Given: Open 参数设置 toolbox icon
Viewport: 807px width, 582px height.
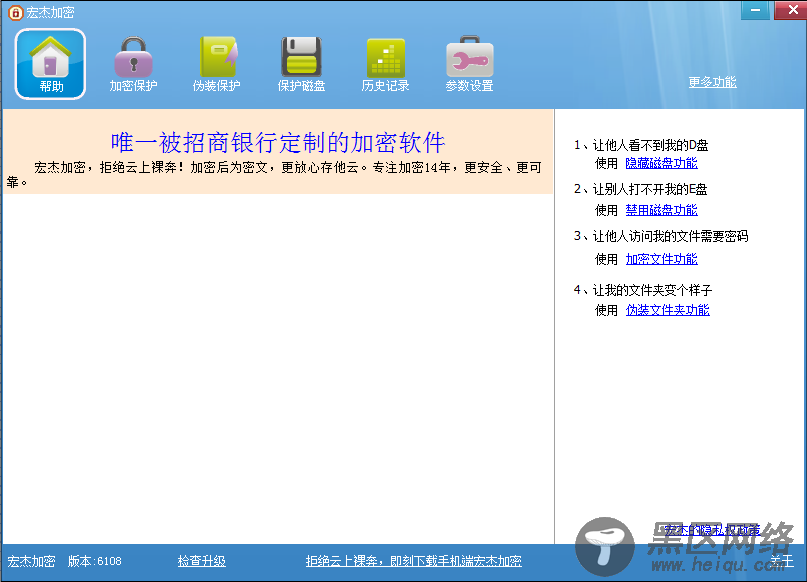Looking at the screenshot, I should coord(469,64).
